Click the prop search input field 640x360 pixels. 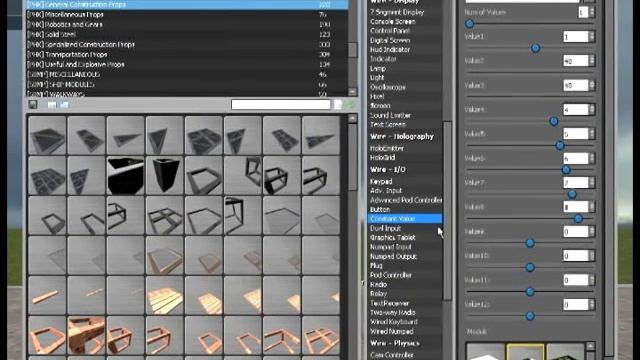click(281, 104)
